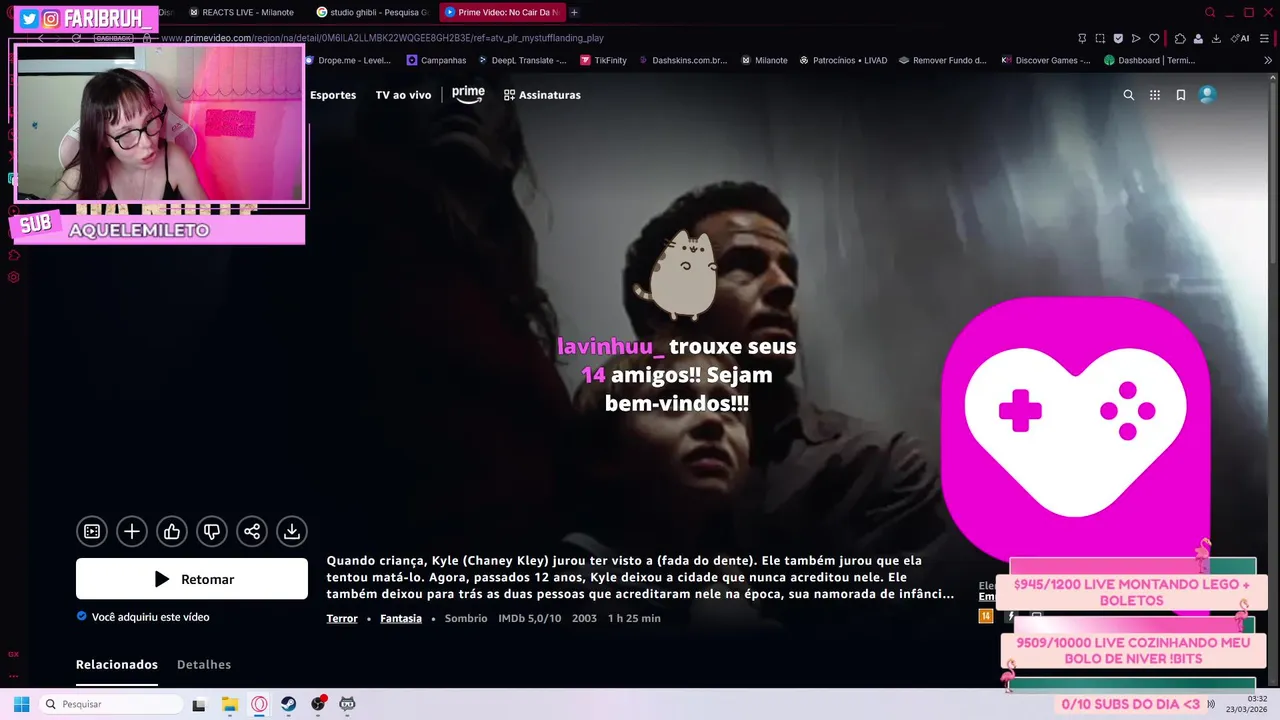Watch the movie trailer icon
The width and height of the screenshot is (1280, 720).
tap(92, 532)
